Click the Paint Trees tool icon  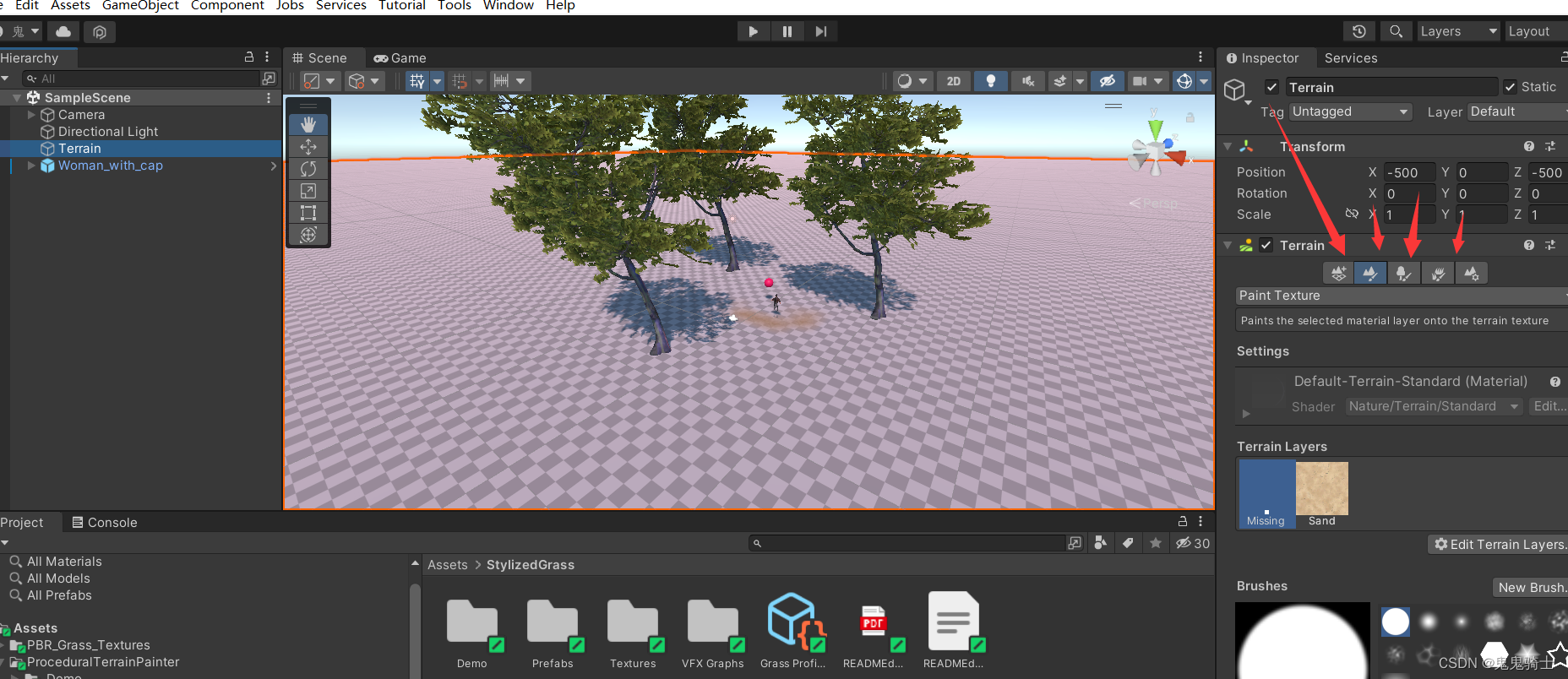point(1403,273)
